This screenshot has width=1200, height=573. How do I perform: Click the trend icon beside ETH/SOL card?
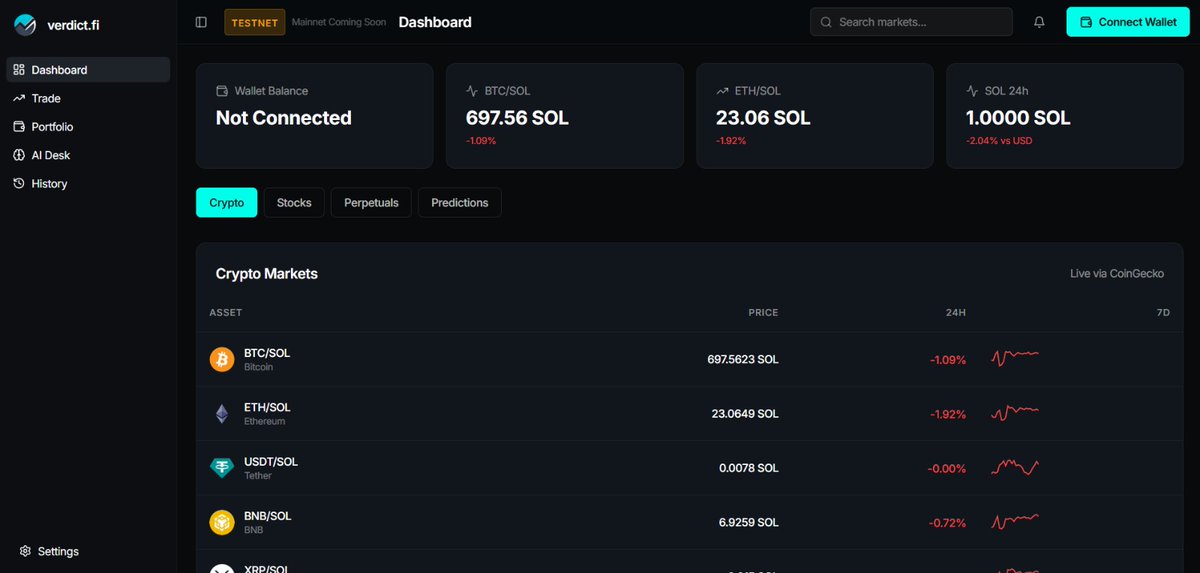(722, 91)
